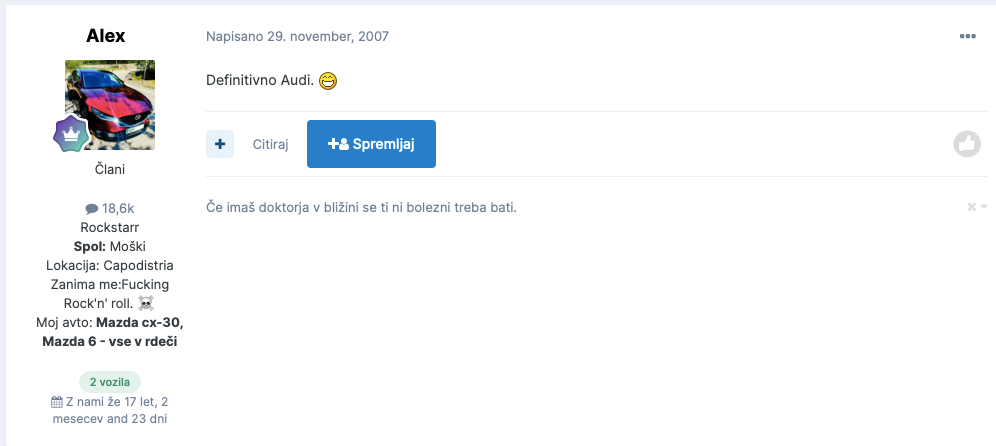Click the skull emoji in profile interests
Viewport: 996px width, 446px height.
point(146,303)
